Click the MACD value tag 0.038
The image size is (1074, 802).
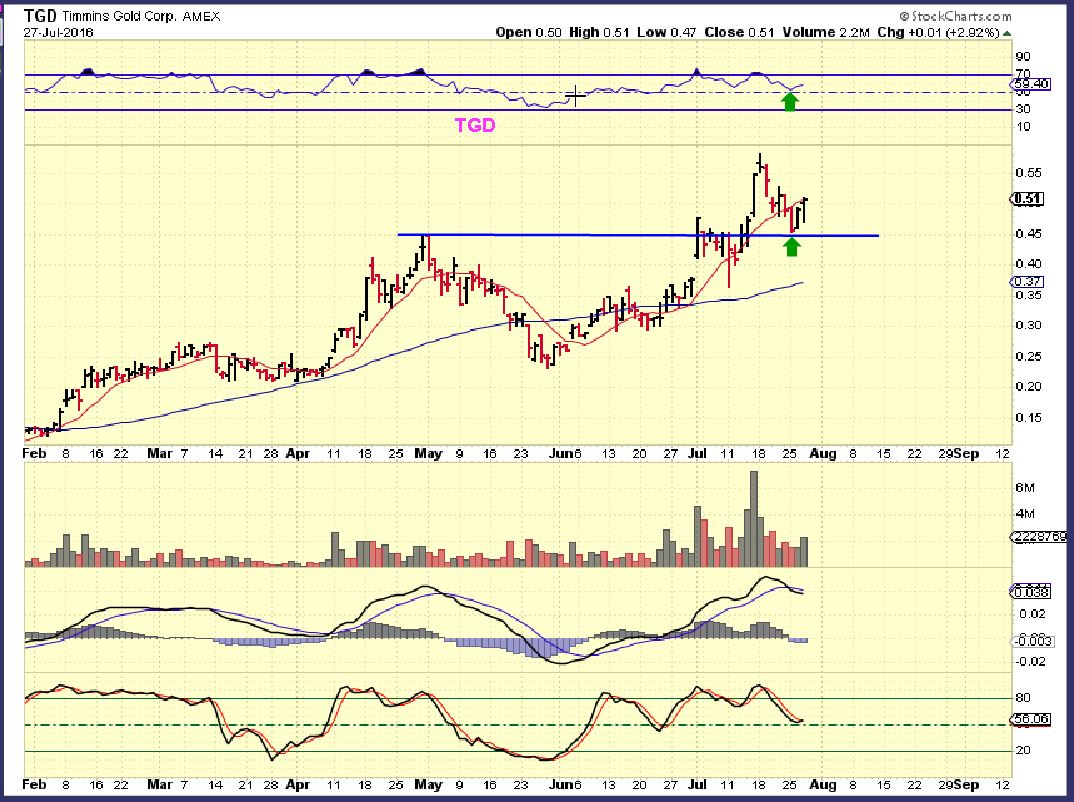(x=1030, y=592)
